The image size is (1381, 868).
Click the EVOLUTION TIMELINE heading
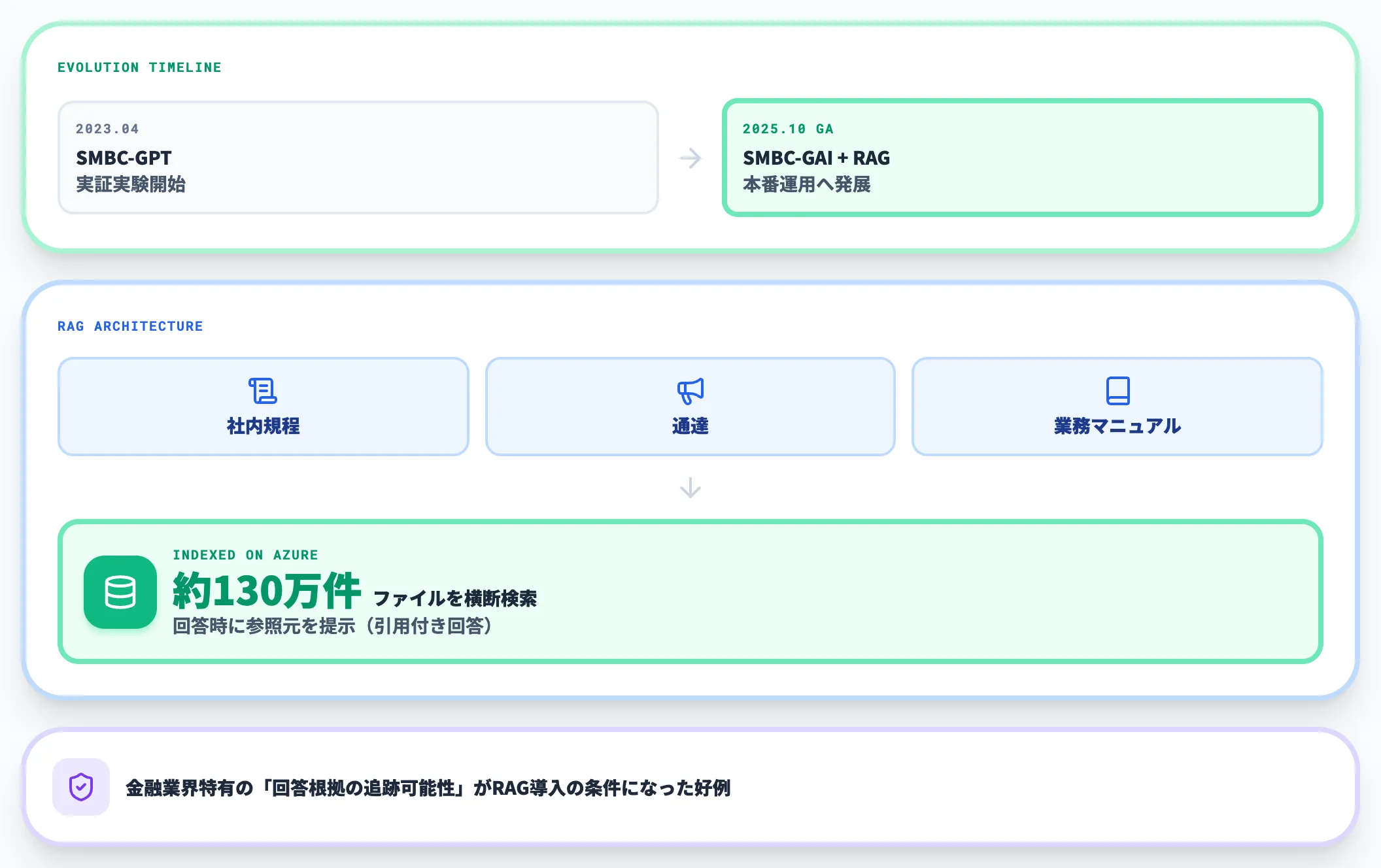[139, 67]
